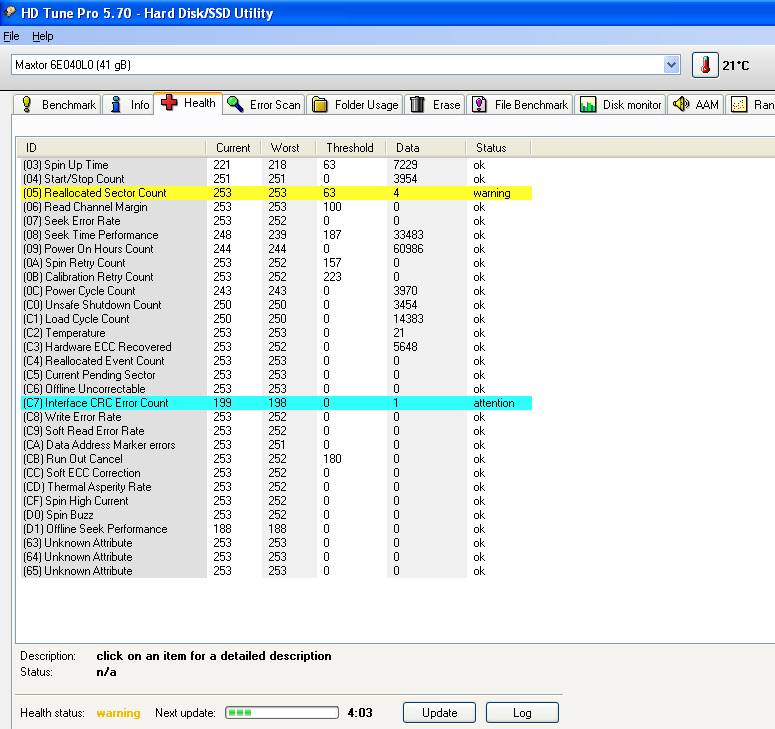Select the Offline Uncorrectable row

(x=276, y=389)
